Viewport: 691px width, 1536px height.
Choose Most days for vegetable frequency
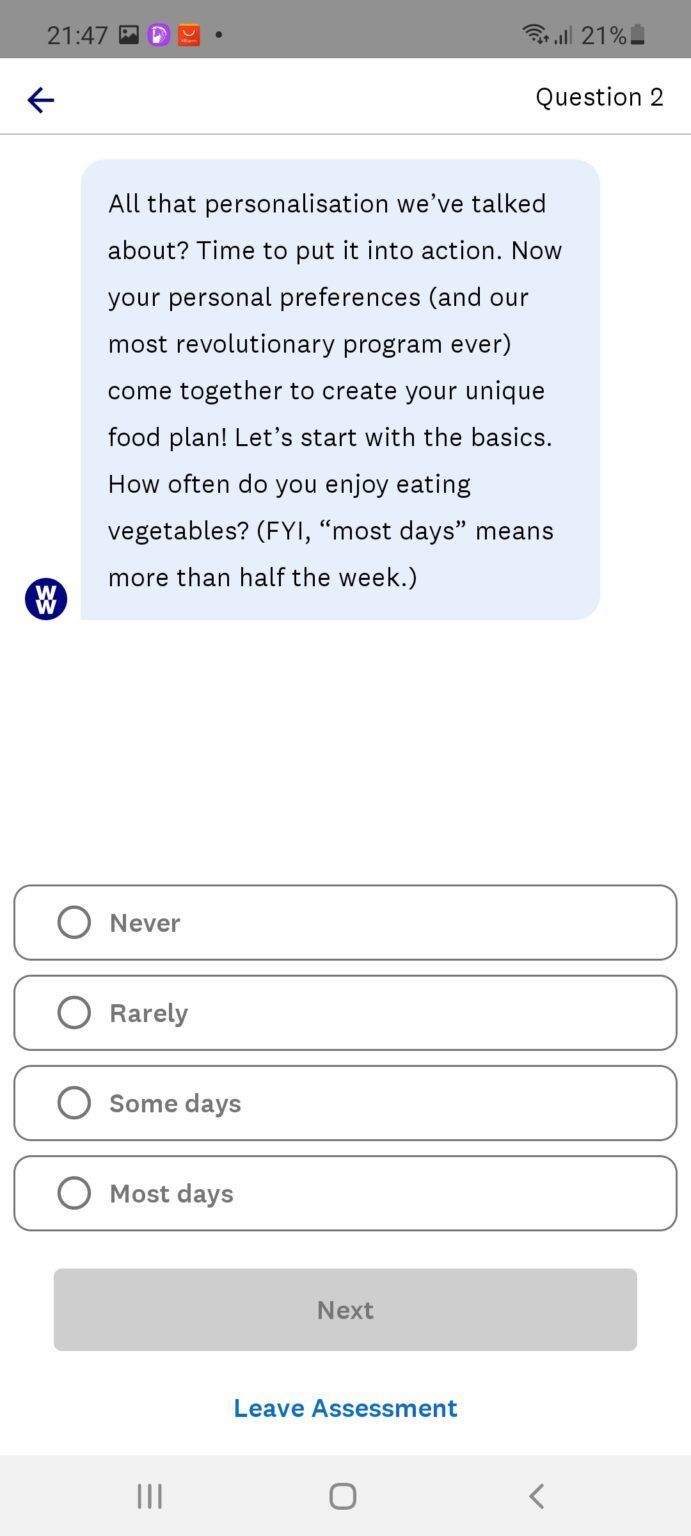[x=345, y=1193]
